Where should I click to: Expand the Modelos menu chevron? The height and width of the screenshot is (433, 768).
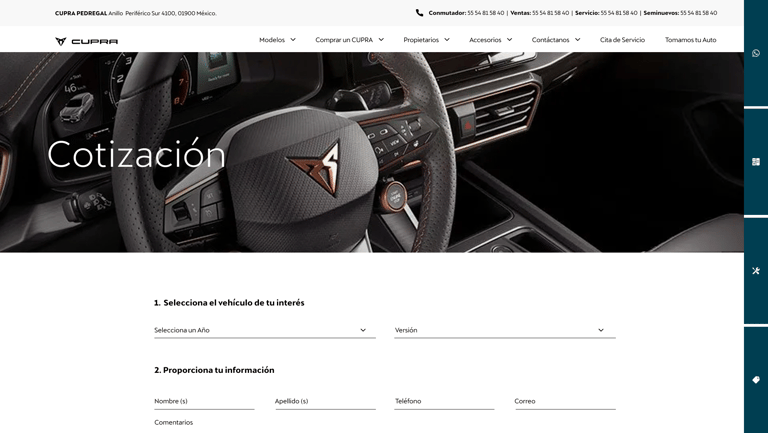[x=293, y=40]
